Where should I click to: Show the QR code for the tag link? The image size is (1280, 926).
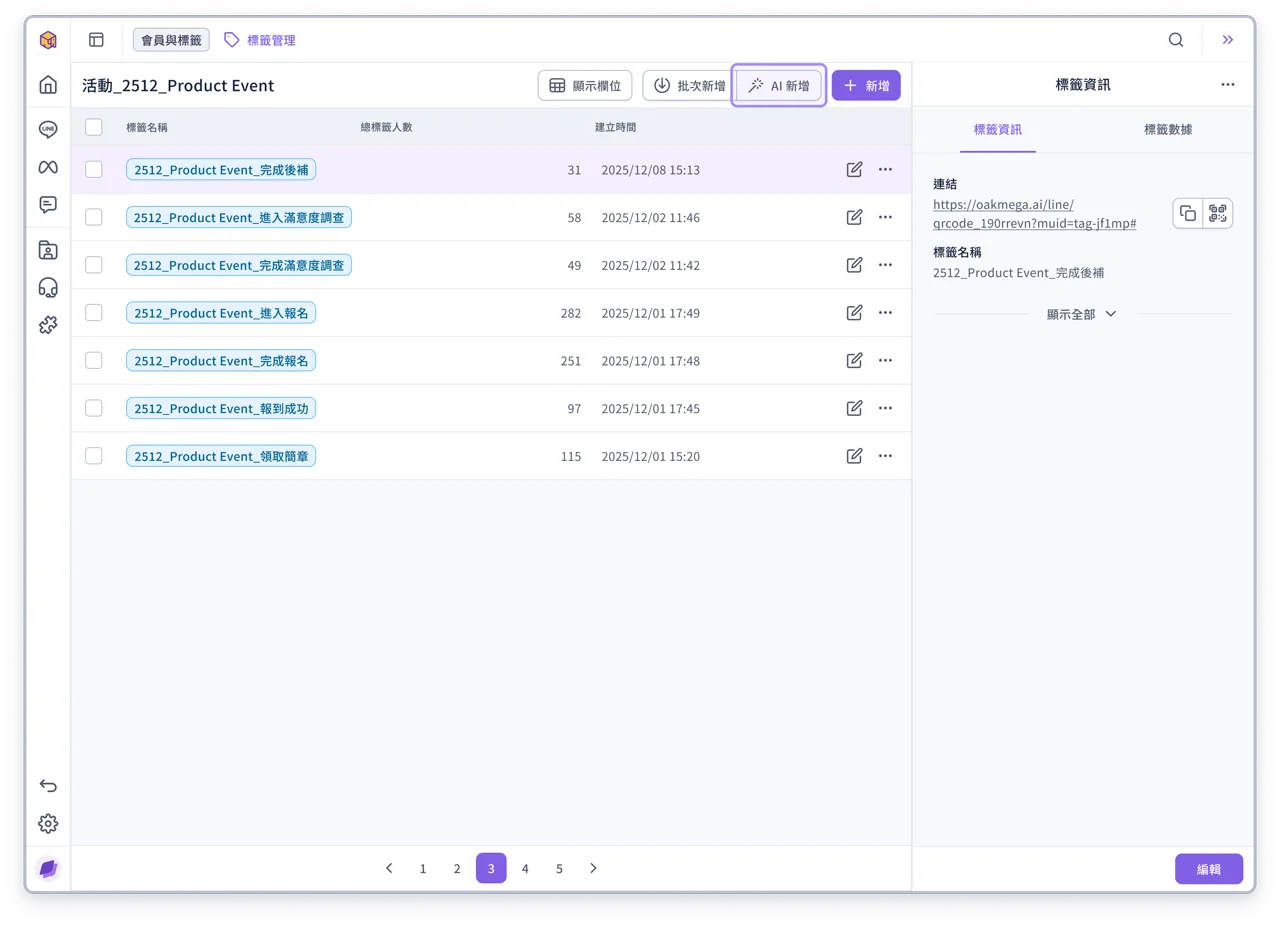click(1217, 213)
